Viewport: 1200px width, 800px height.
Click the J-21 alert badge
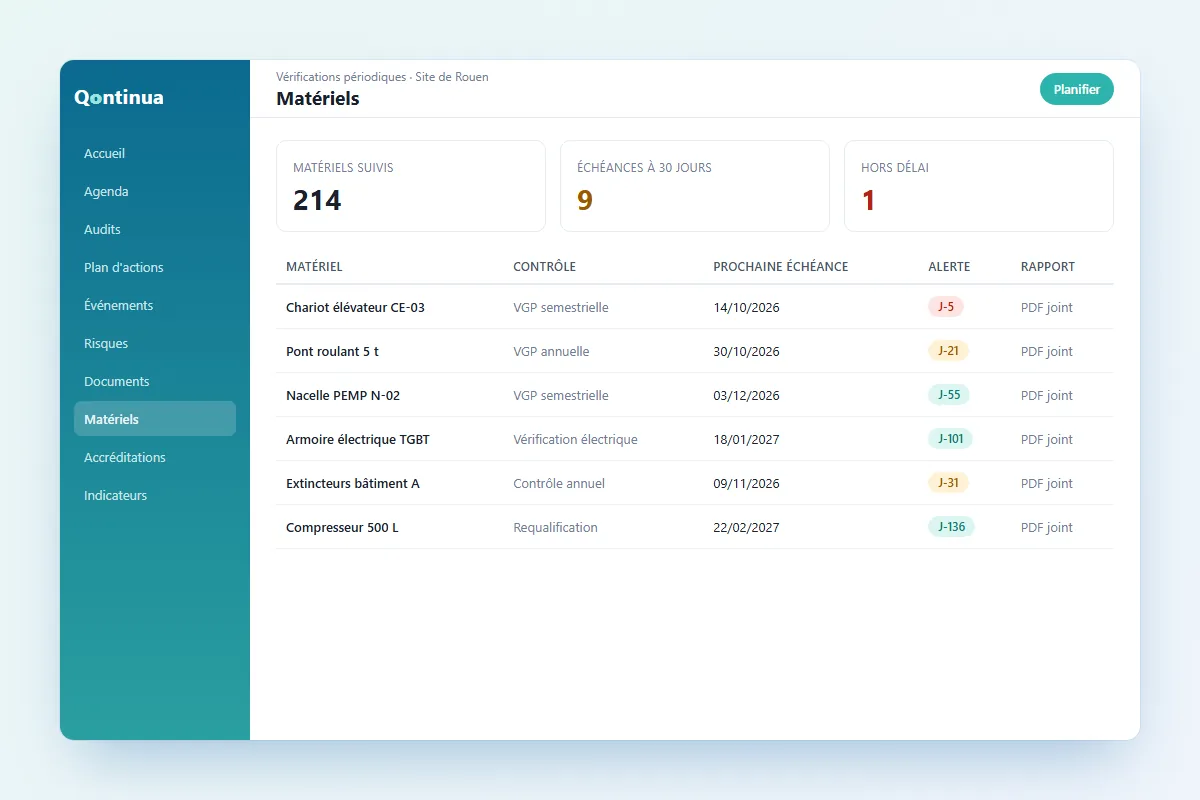click(948, 351)
